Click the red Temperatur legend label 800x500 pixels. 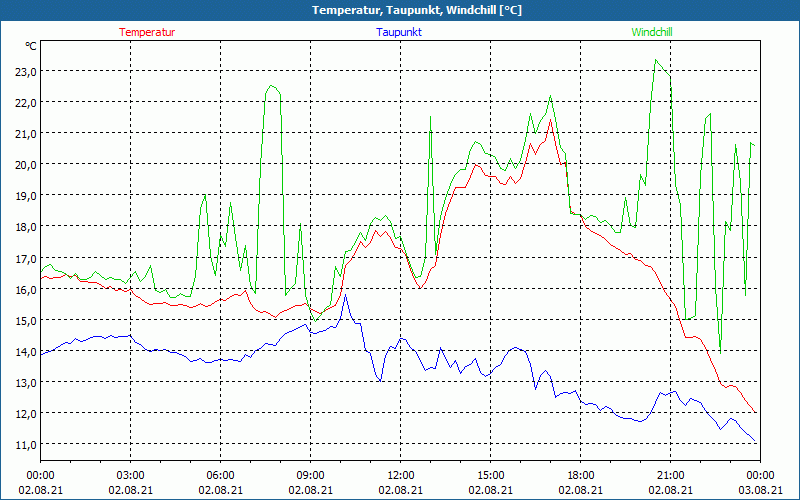[147, 32]
